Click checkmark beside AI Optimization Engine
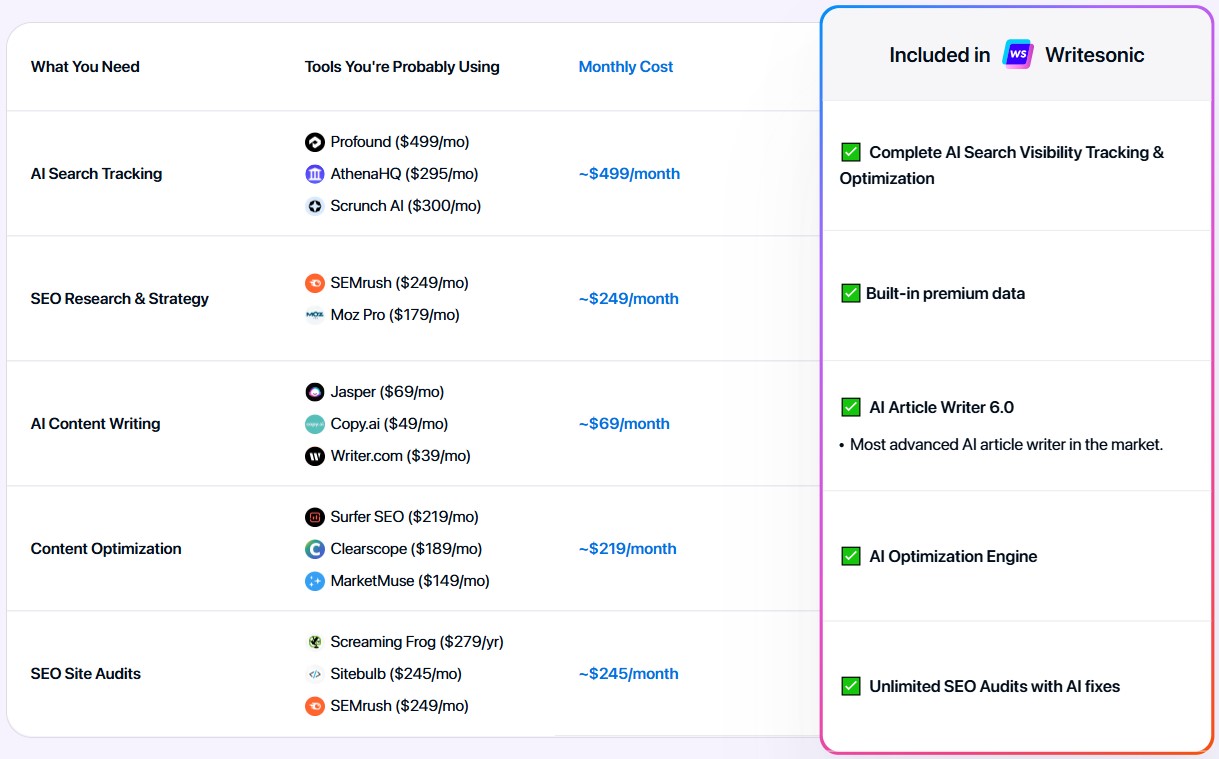The image size is (1219, 759). click(x=851, y=556)
